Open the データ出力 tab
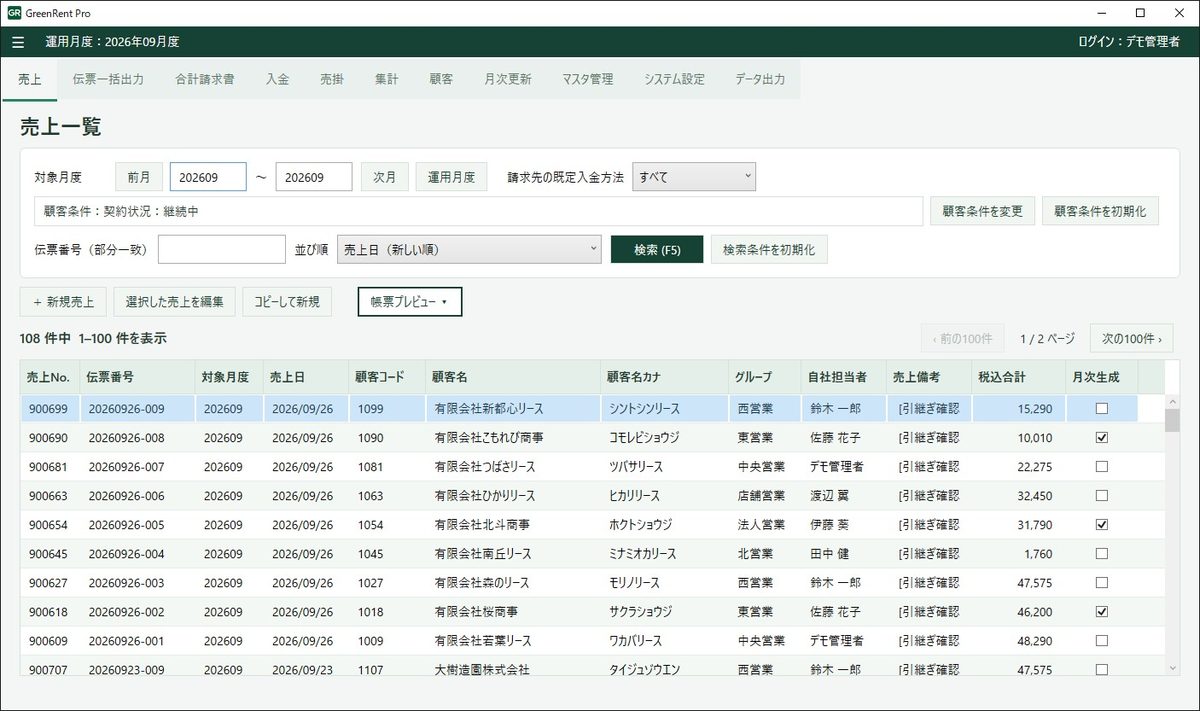Screen dimensions: 1200x711 point(760,79)
